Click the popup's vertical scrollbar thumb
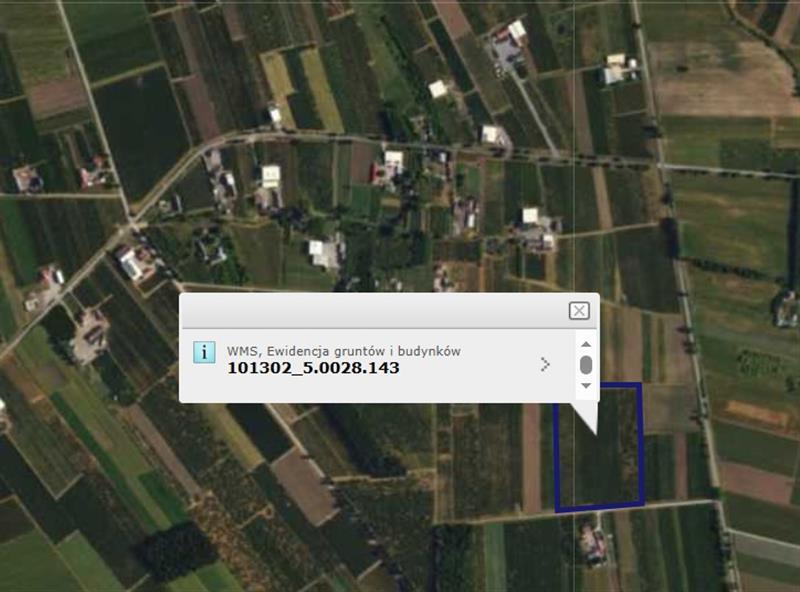Image resolution: width=800 pixels, height=592 pixels. coord(586,364)
